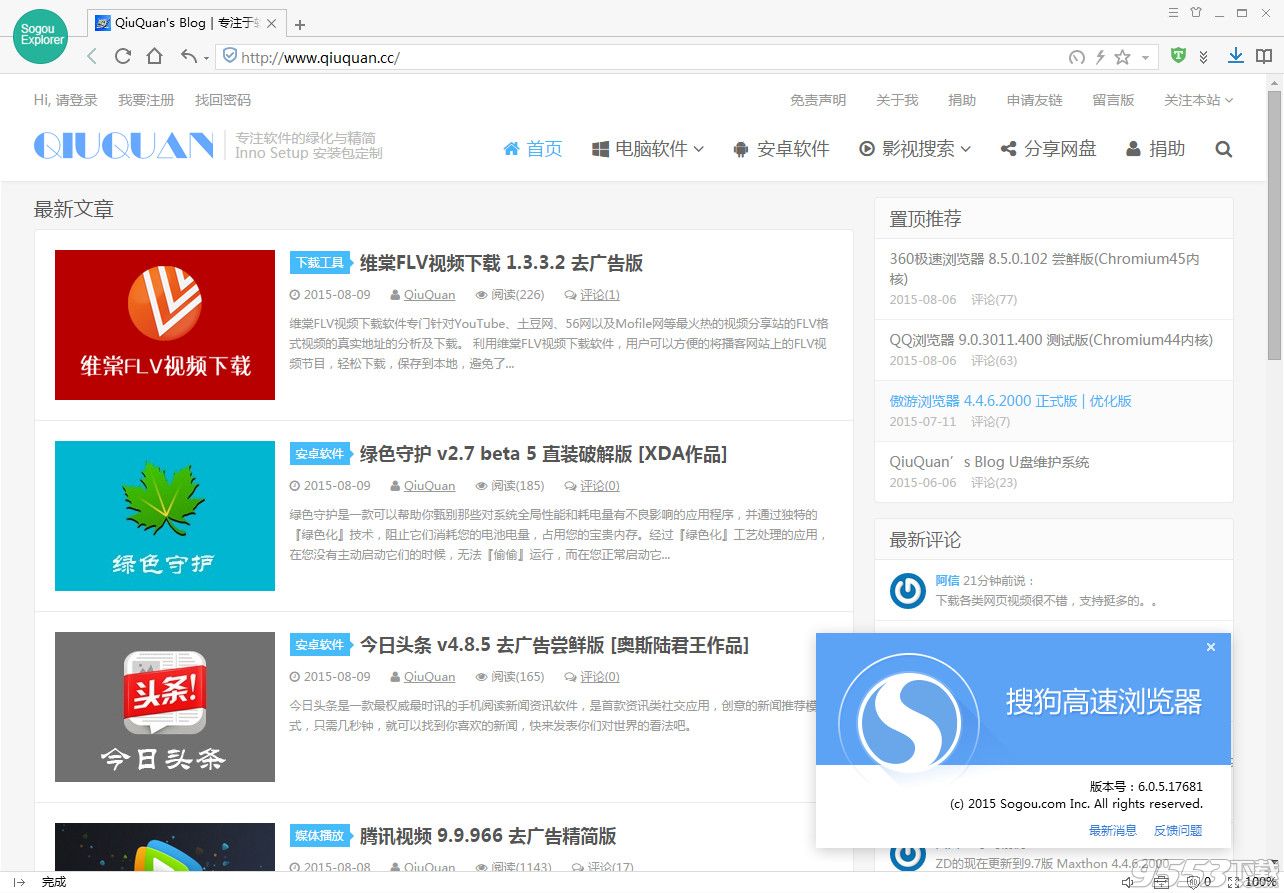Open the 申请友链 link
Image resolution: width=1284 pixels, height=893 pixels.
(x=1035, y=100)
